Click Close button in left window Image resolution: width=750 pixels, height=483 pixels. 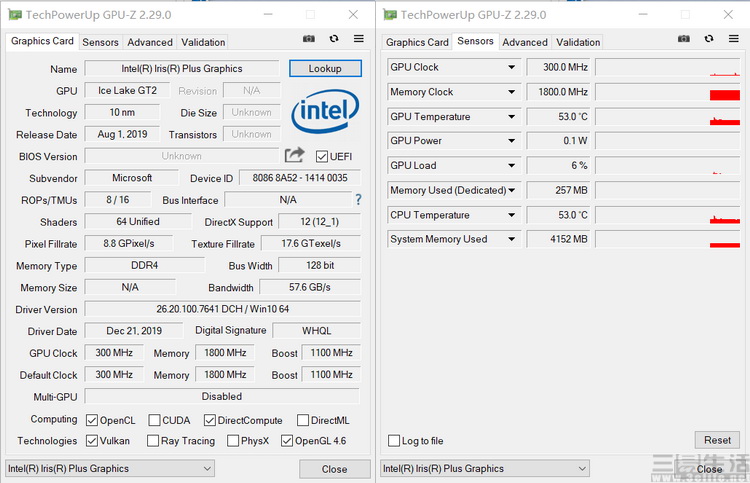[x=334, y=469]
